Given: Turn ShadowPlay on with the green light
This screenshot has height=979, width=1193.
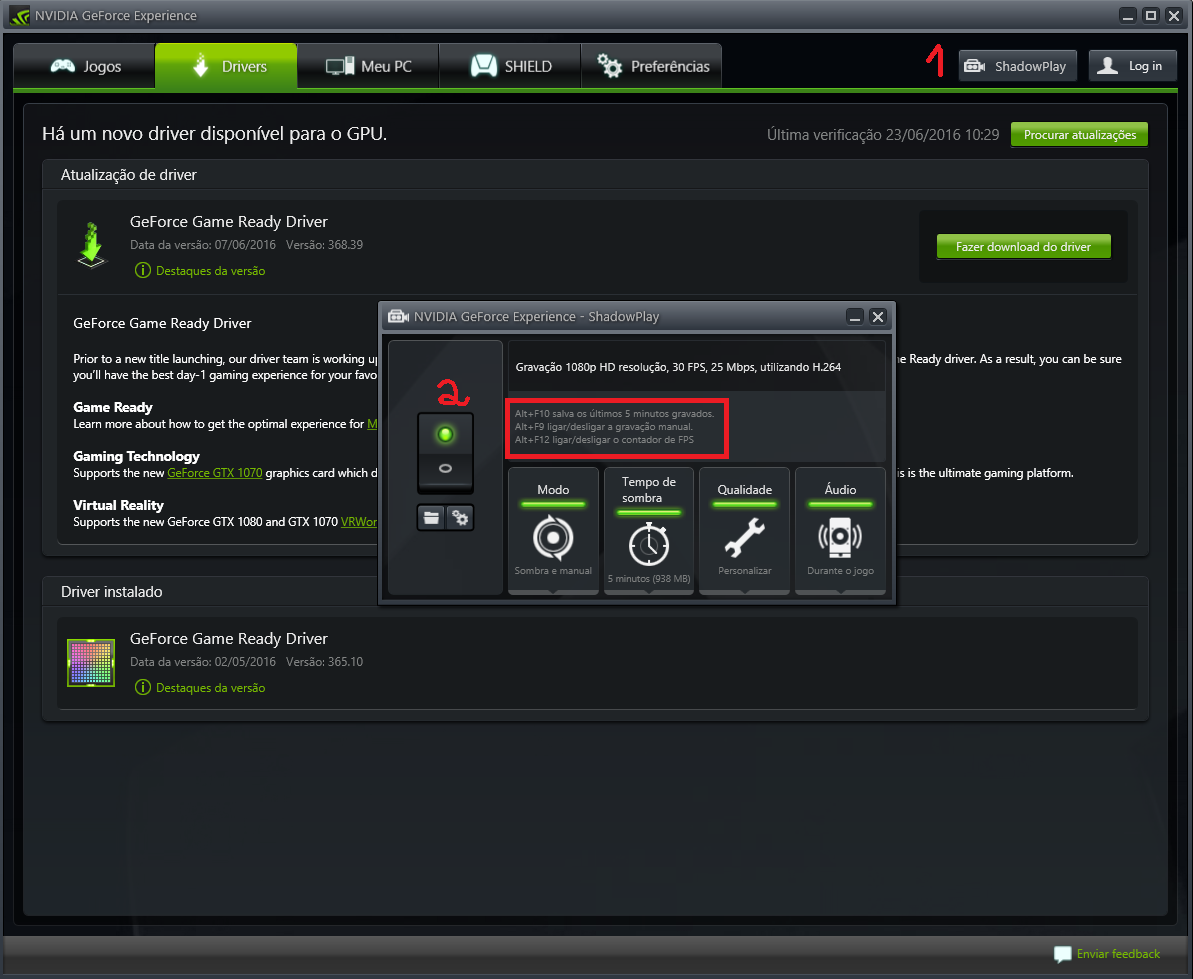Looking at the screenshot, I should coord(445,434).
